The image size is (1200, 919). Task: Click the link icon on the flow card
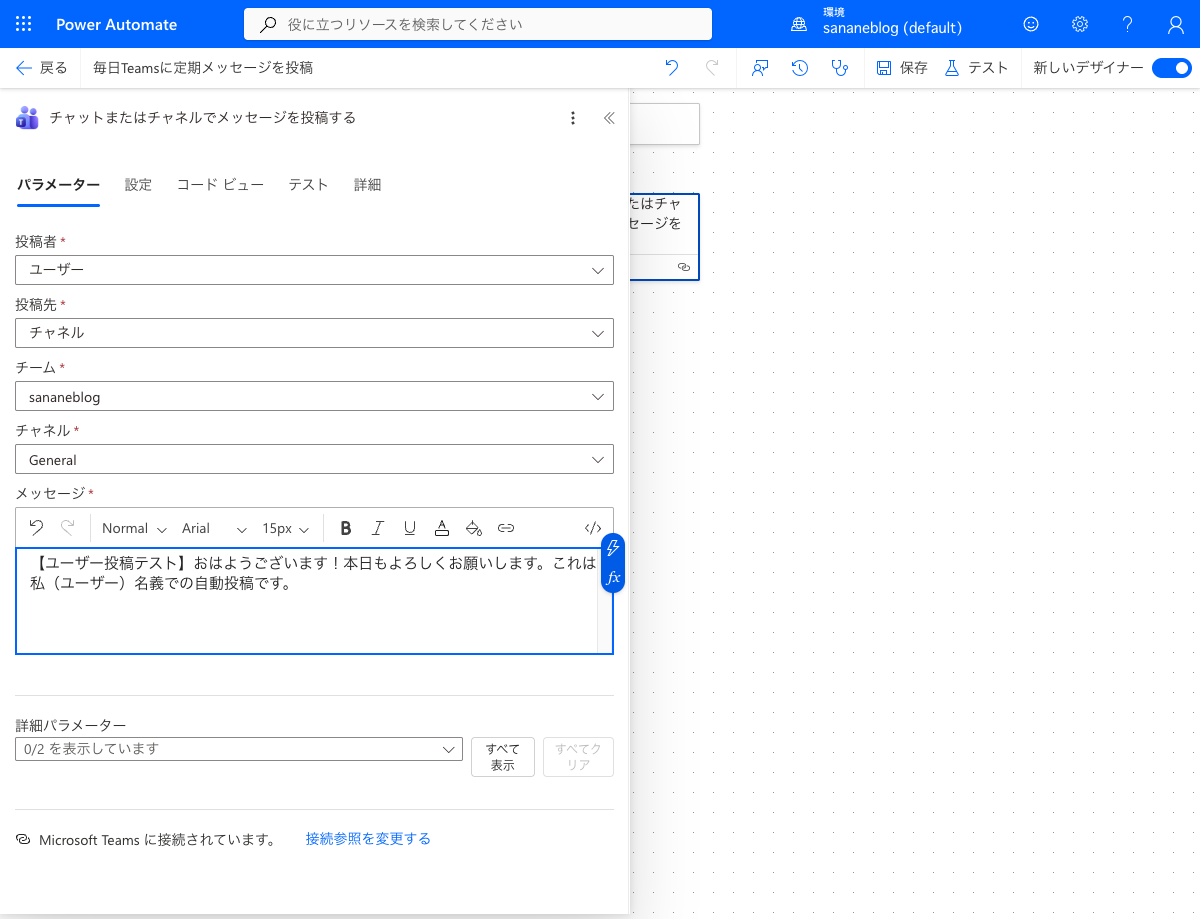pyautogui.click(x=684, y=267)
